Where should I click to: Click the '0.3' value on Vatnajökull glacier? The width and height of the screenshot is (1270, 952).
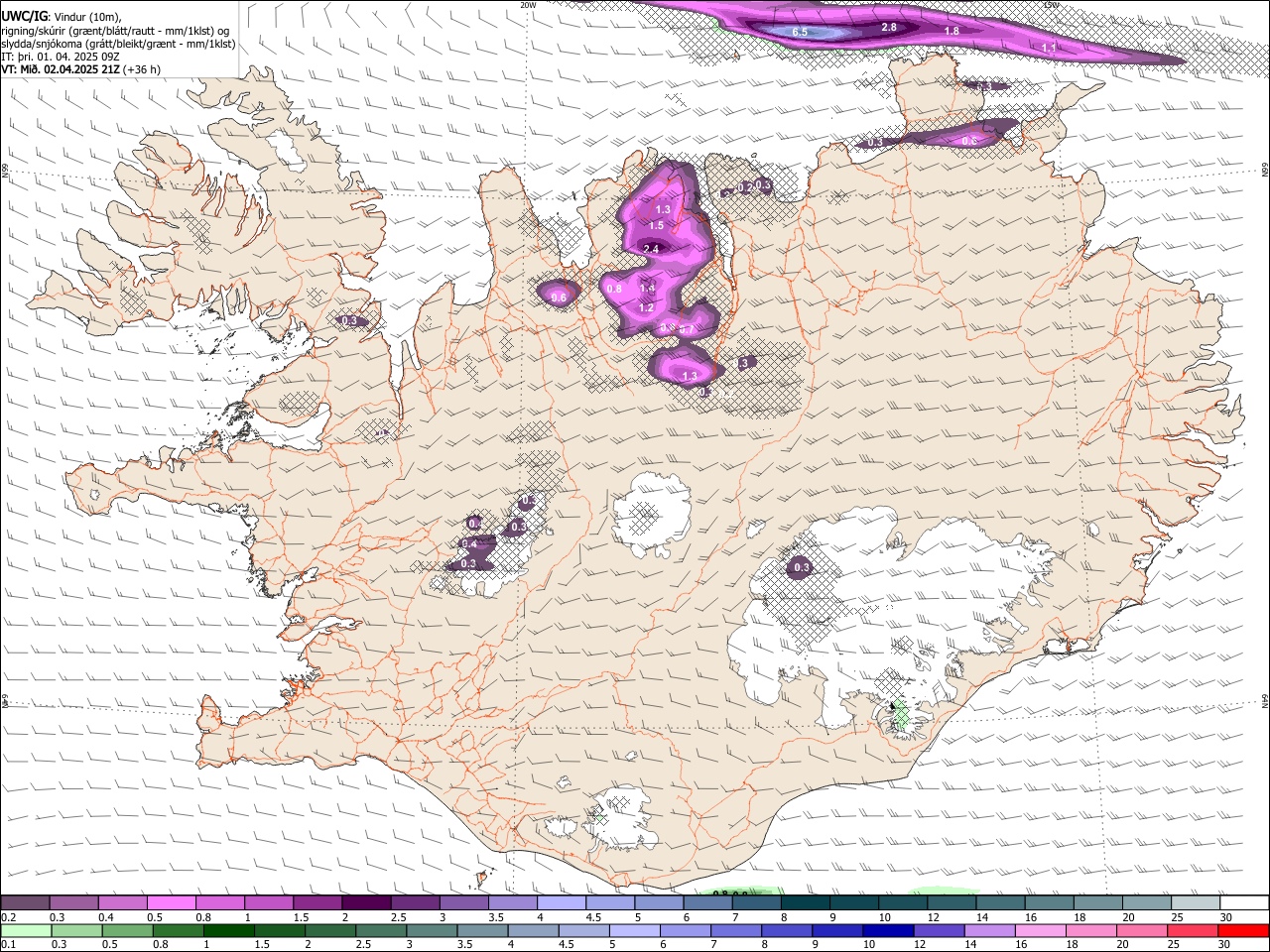click(x=801, y=568)
